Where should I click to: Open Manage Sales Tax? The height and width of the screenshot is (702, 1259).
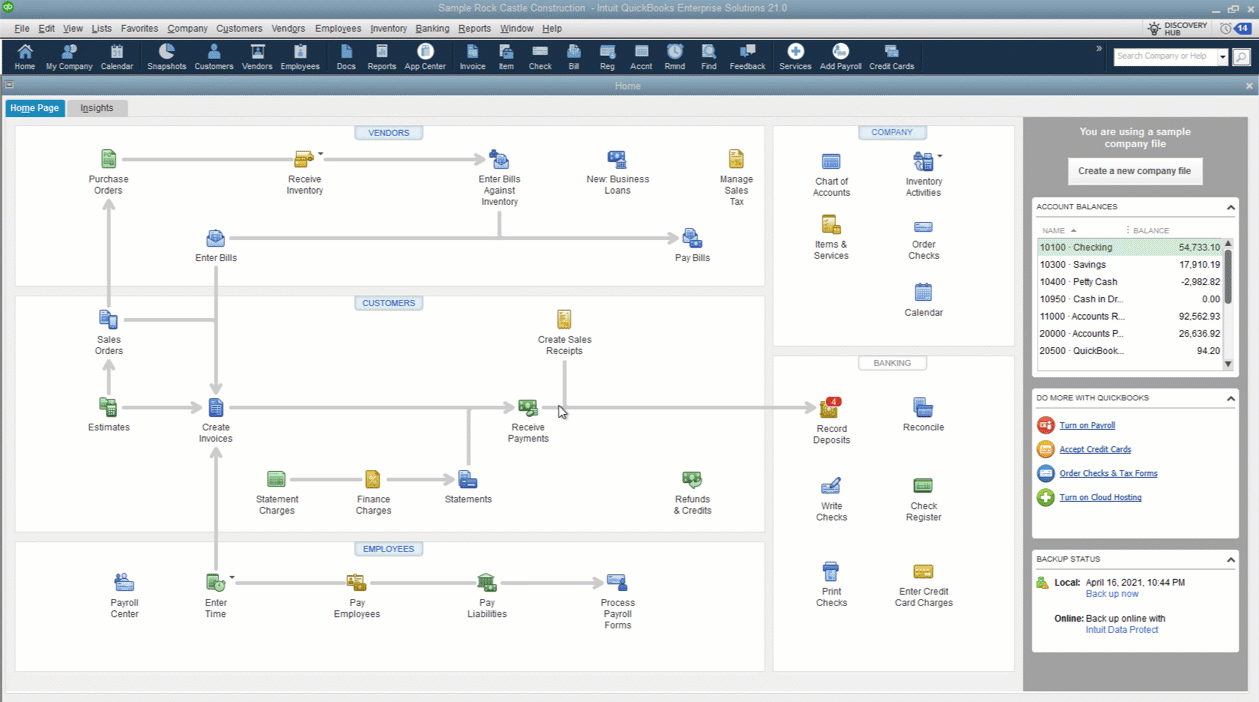point(736,159)
